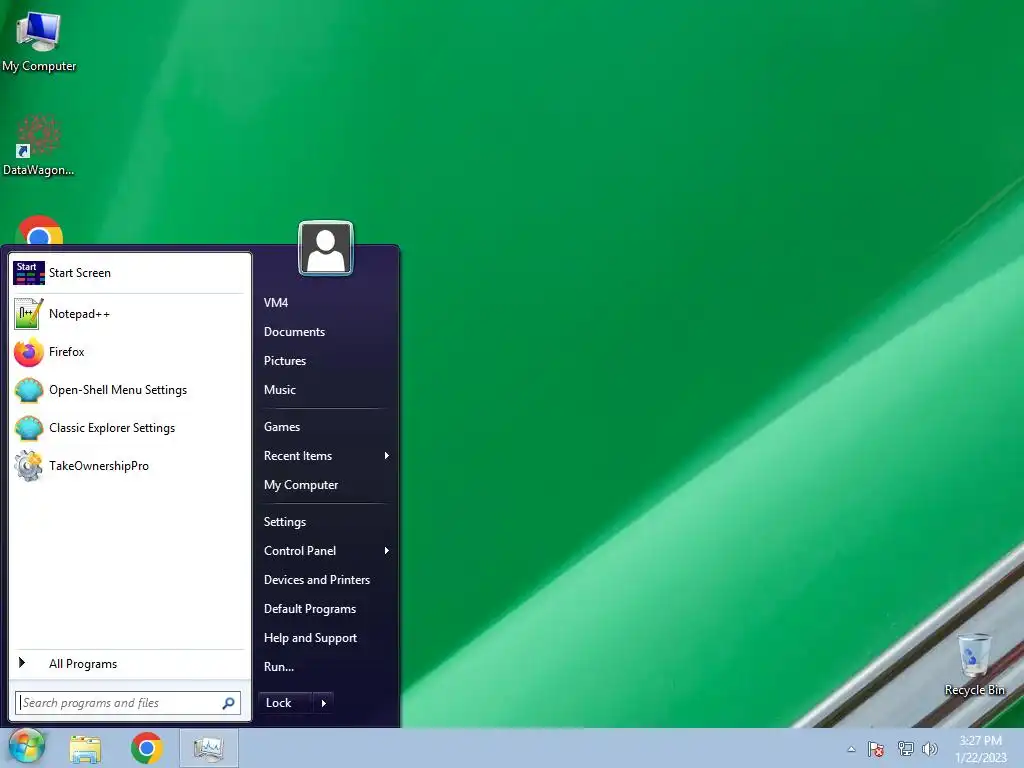The width and height of the screenshot is (1024, 768).
Task: Open the Run... dialog
Action: point(279,667)
